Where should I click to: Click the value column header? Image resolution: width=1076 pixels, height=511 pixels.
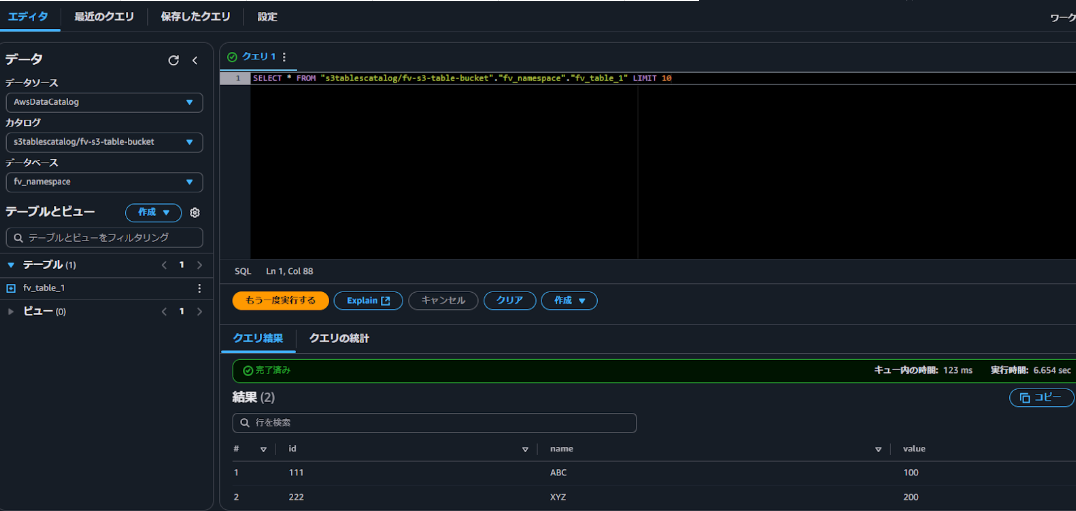(x=914, y=449)
